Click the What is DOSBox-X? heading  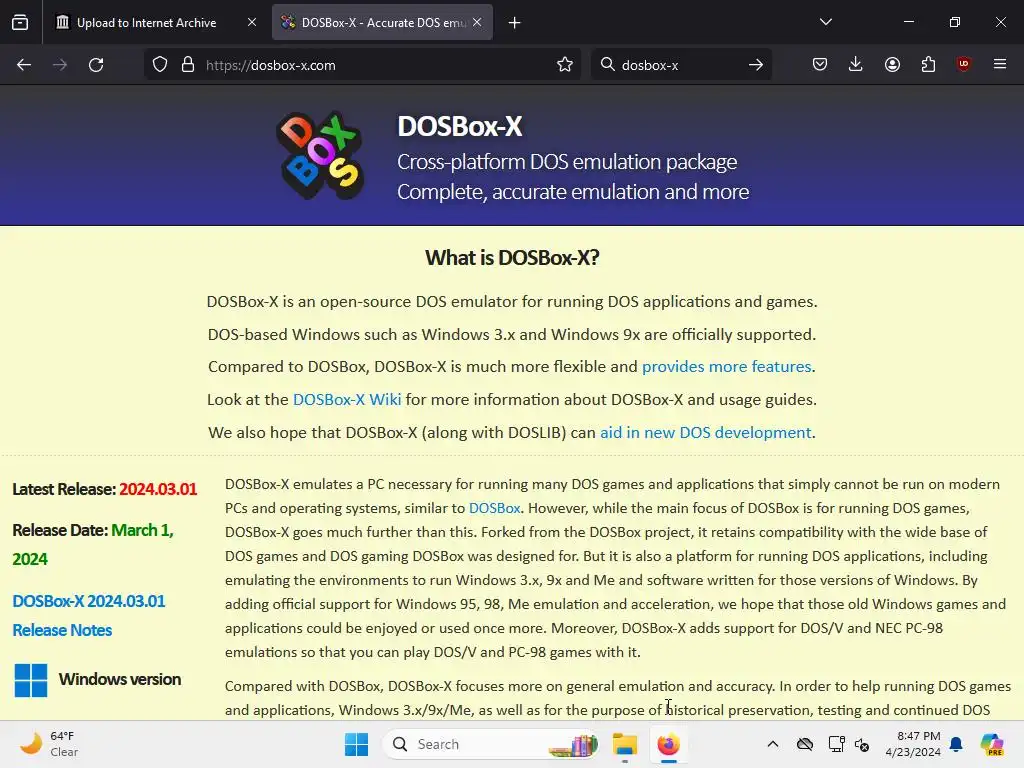[x=512, y=257]
